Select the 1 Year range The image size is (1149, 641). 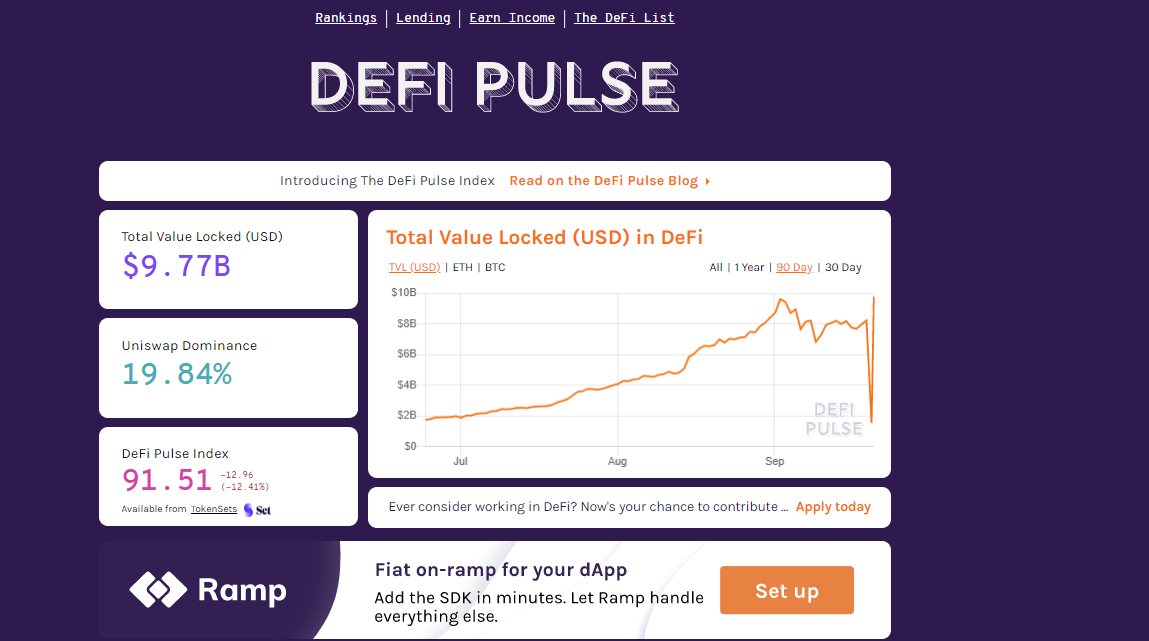click(x=749, y=267)
